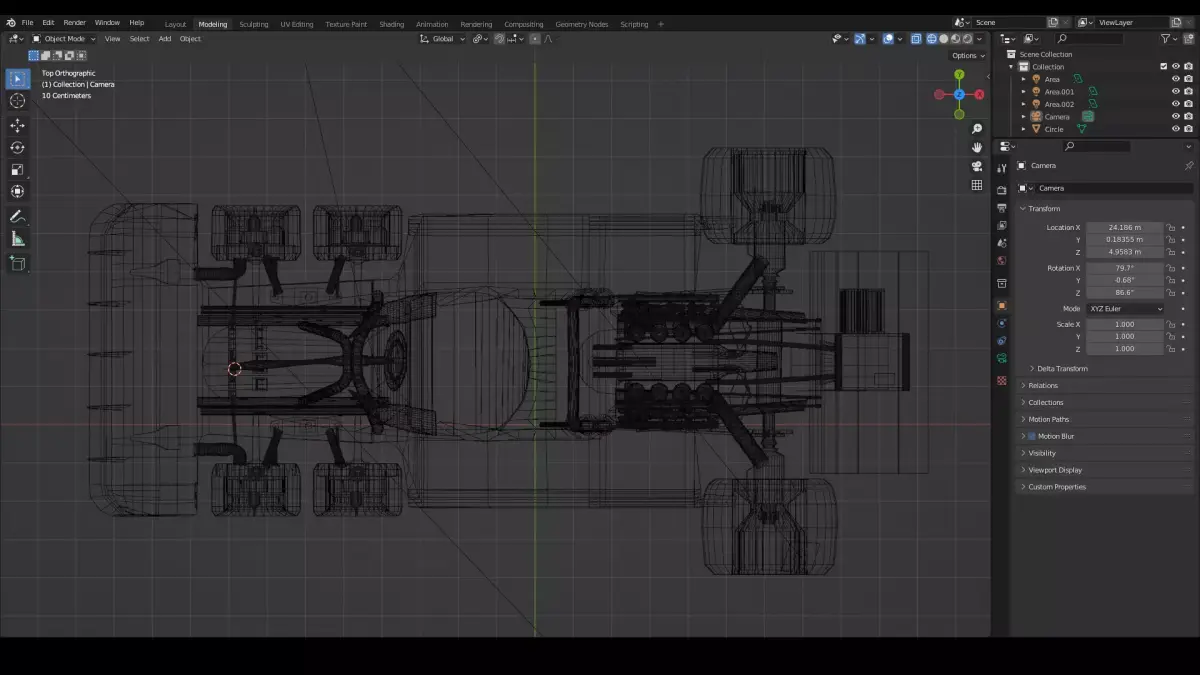Open the Edit menu

click(x=48, y=22)
